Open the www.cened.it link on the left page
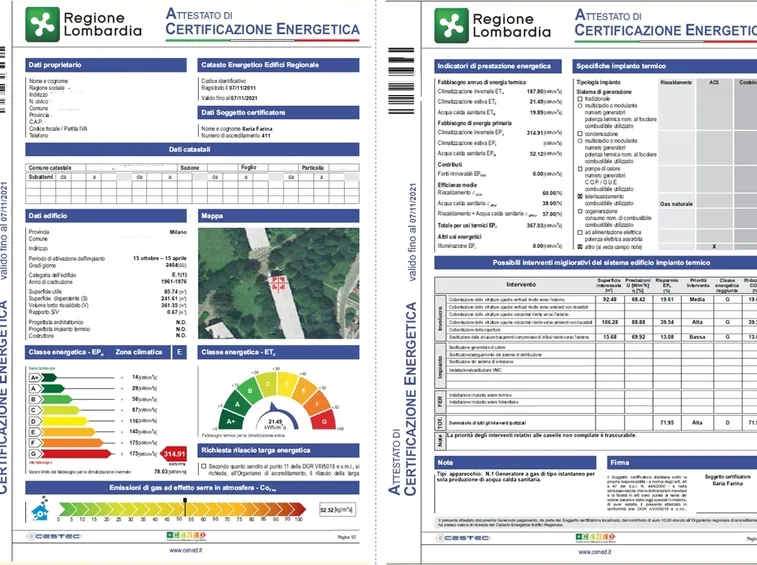This screenshot has height=565, width=757. pos(185,551)
